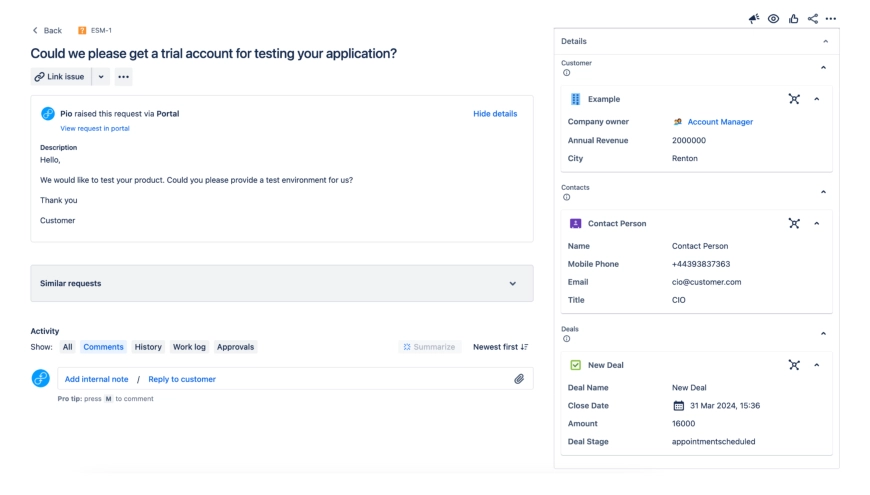Click View request in portal link
This screenshot has width=870, height=495.
pos(95,128)
